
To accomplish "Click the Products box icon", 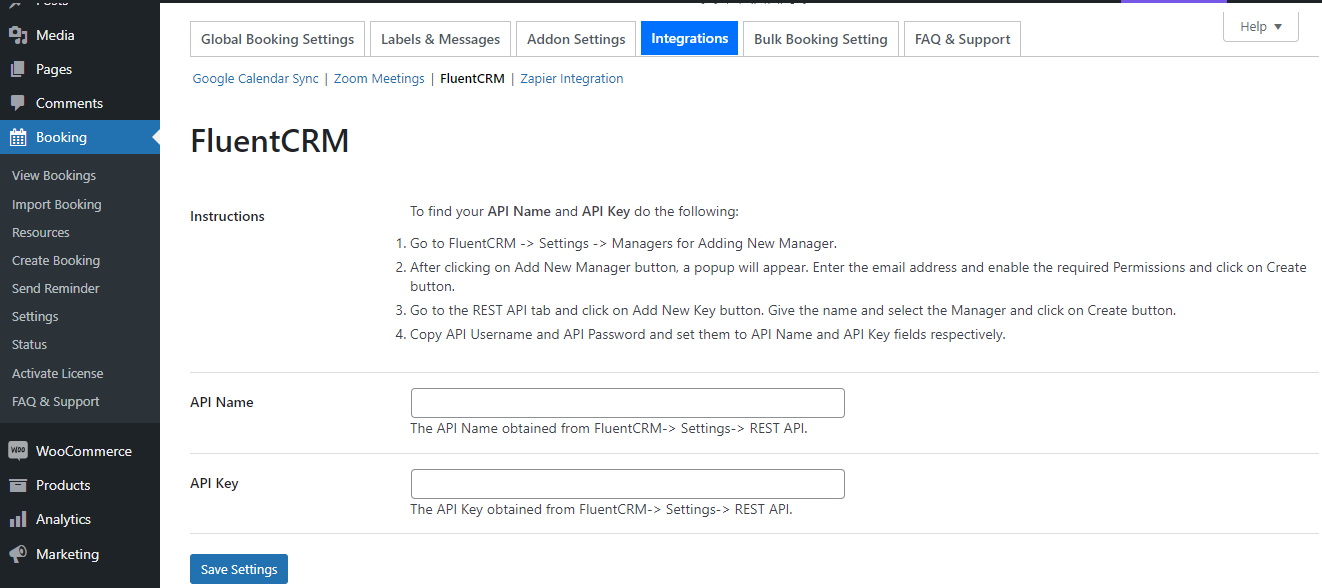I will [18, 485].
